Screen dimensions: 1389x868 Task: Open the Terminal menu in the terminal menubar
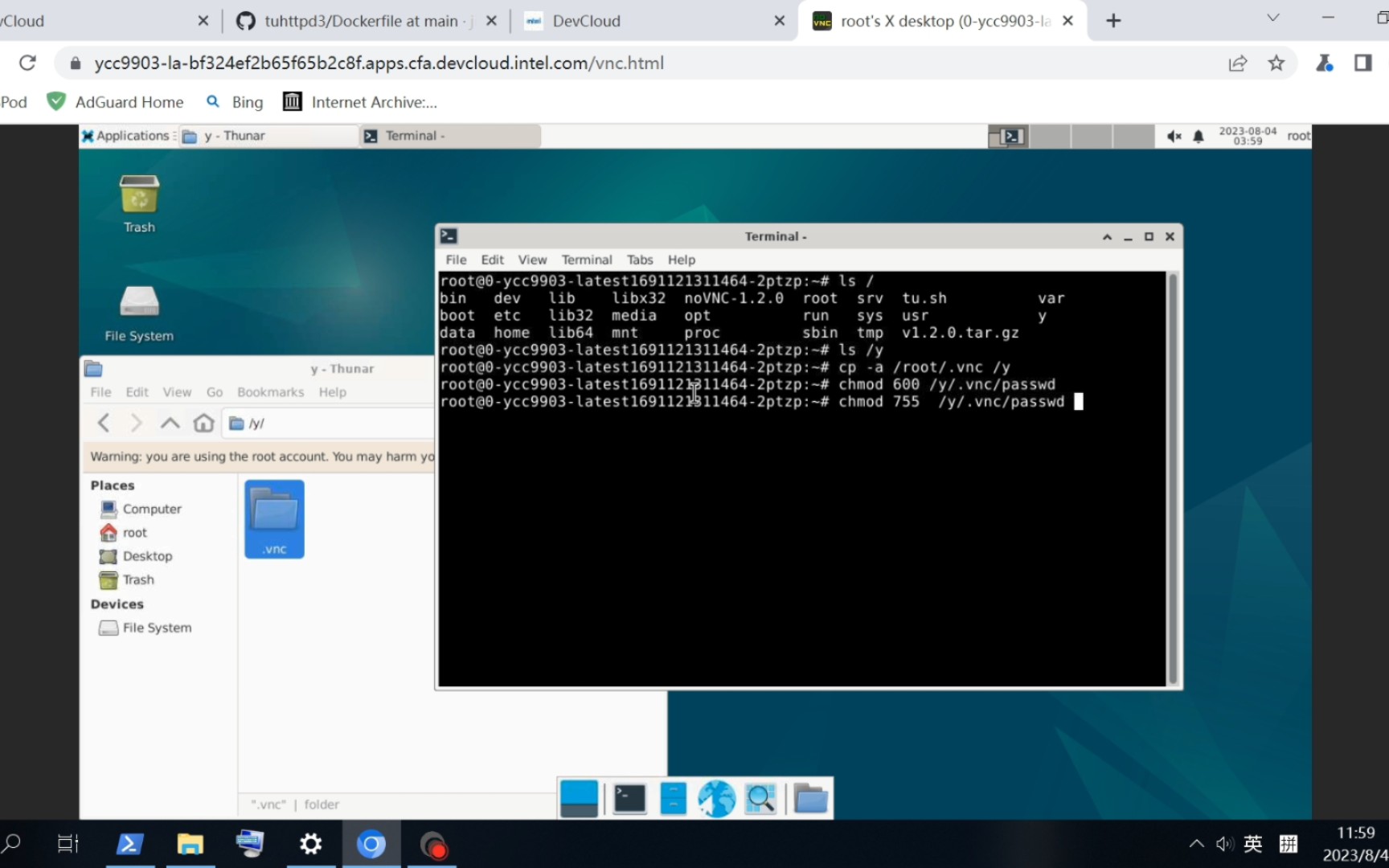587,260
